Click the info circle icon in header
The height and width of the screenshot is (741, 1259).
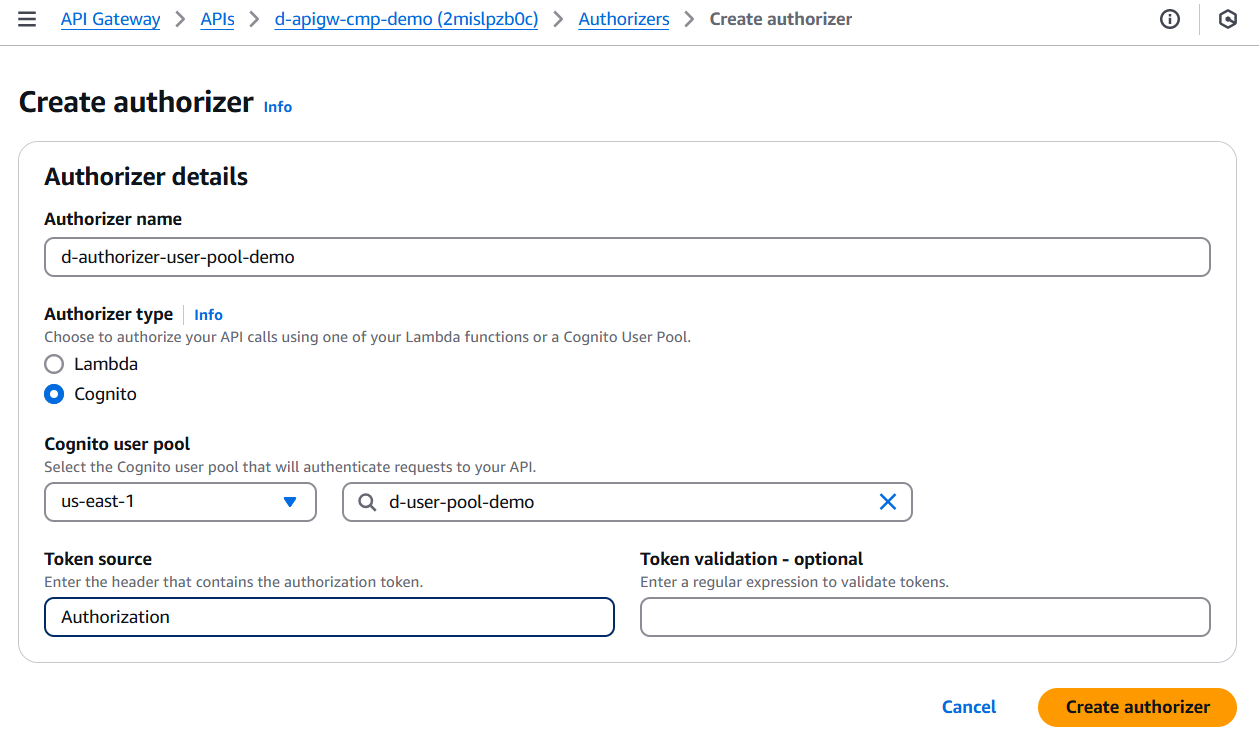(x=1169, y=19)
